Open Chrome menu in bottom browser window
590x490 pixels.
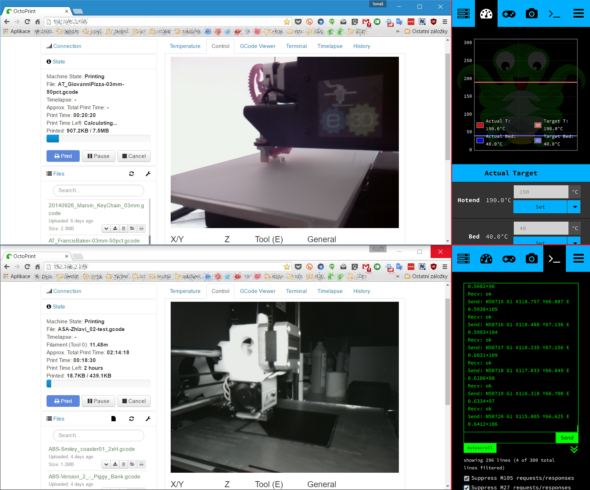445,266
